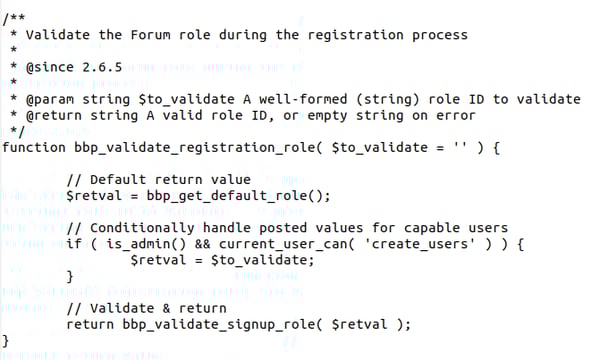The width and height of the screenshot is (600, 360).
Task: Place cursor on bbp_get_default_role() call
Action: [x=234, y=196]
